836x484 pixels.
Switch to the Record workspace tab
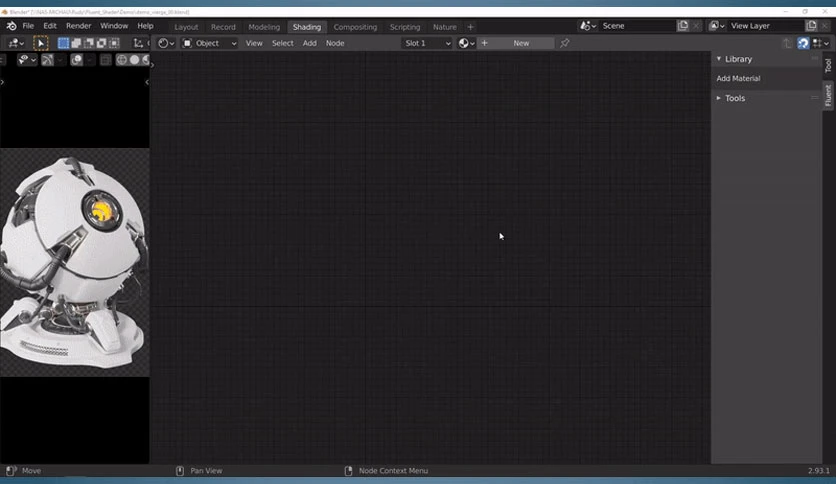pos(223,27)
